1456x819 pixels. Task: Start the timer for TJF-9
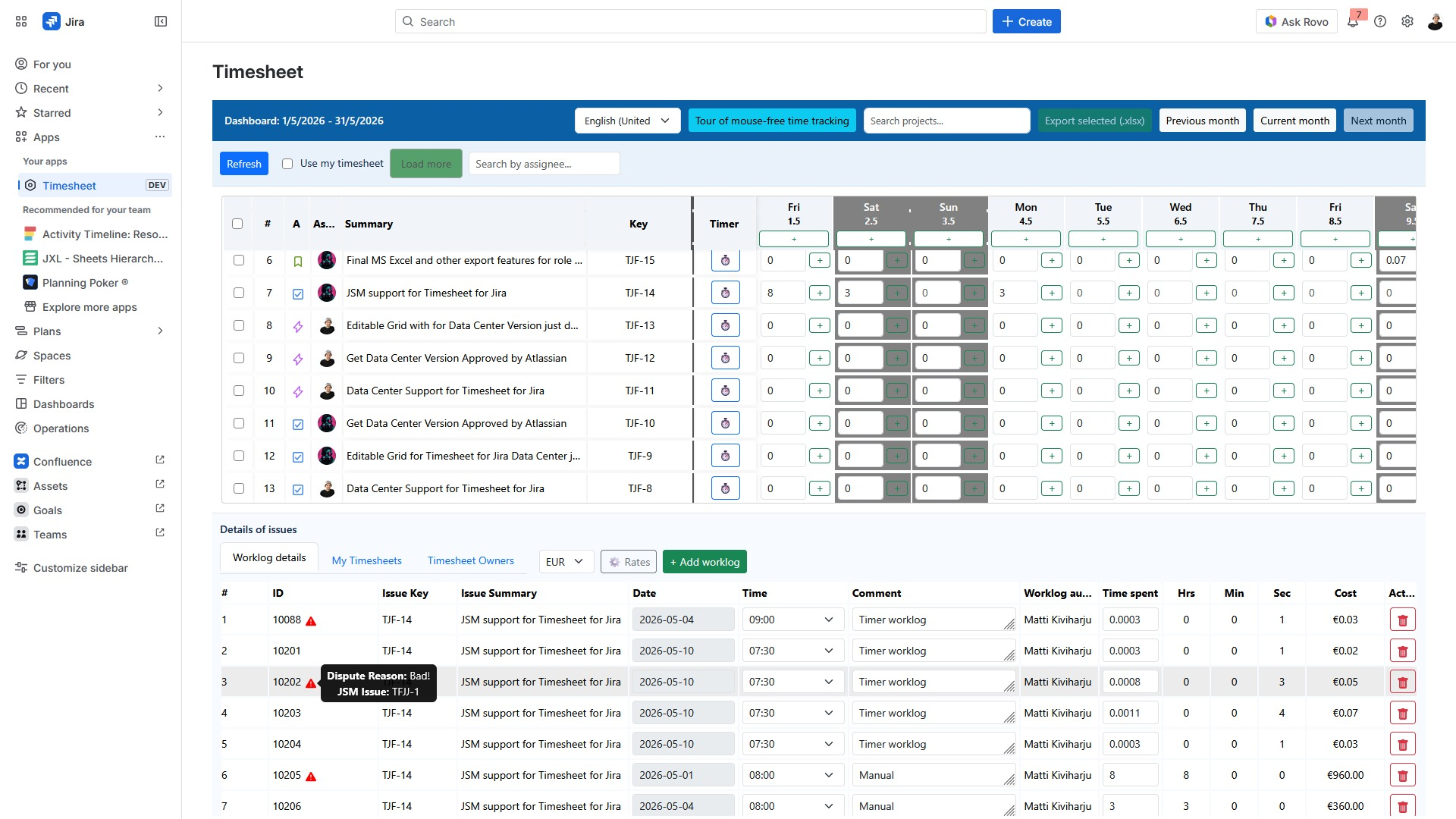tap(726, 456)
